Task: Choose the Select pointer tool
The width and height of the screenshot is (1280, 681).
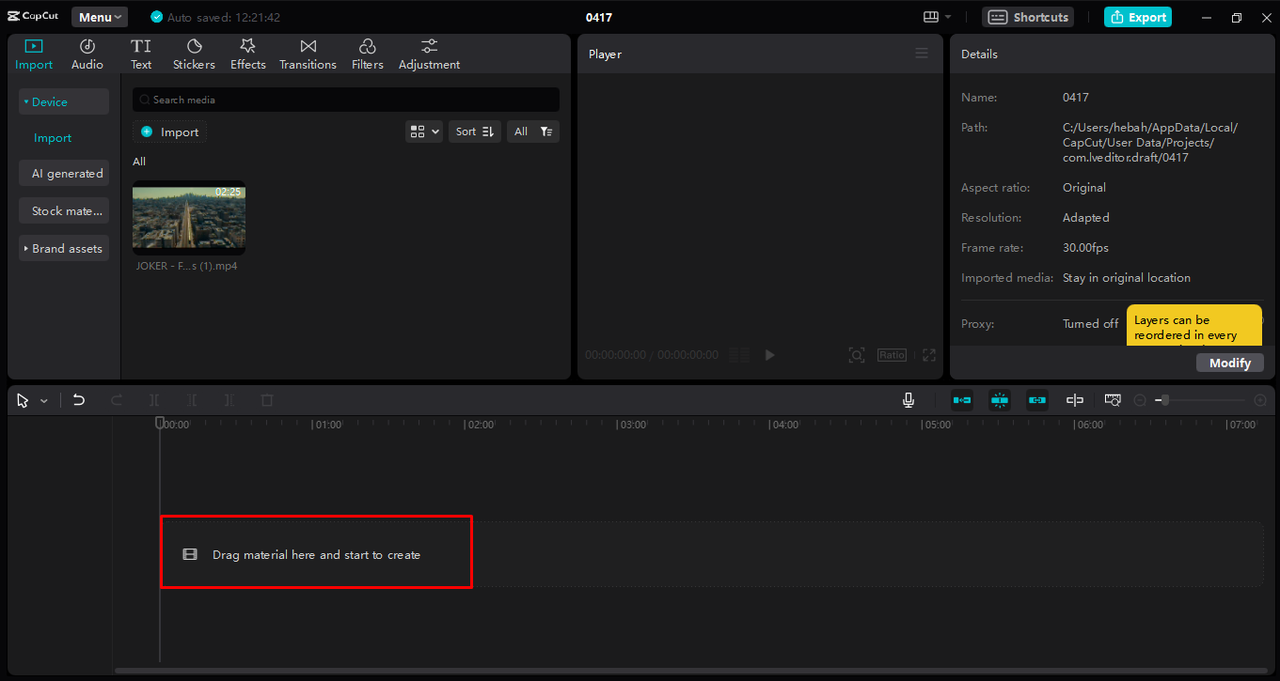Action: click(x=23, y=400)
